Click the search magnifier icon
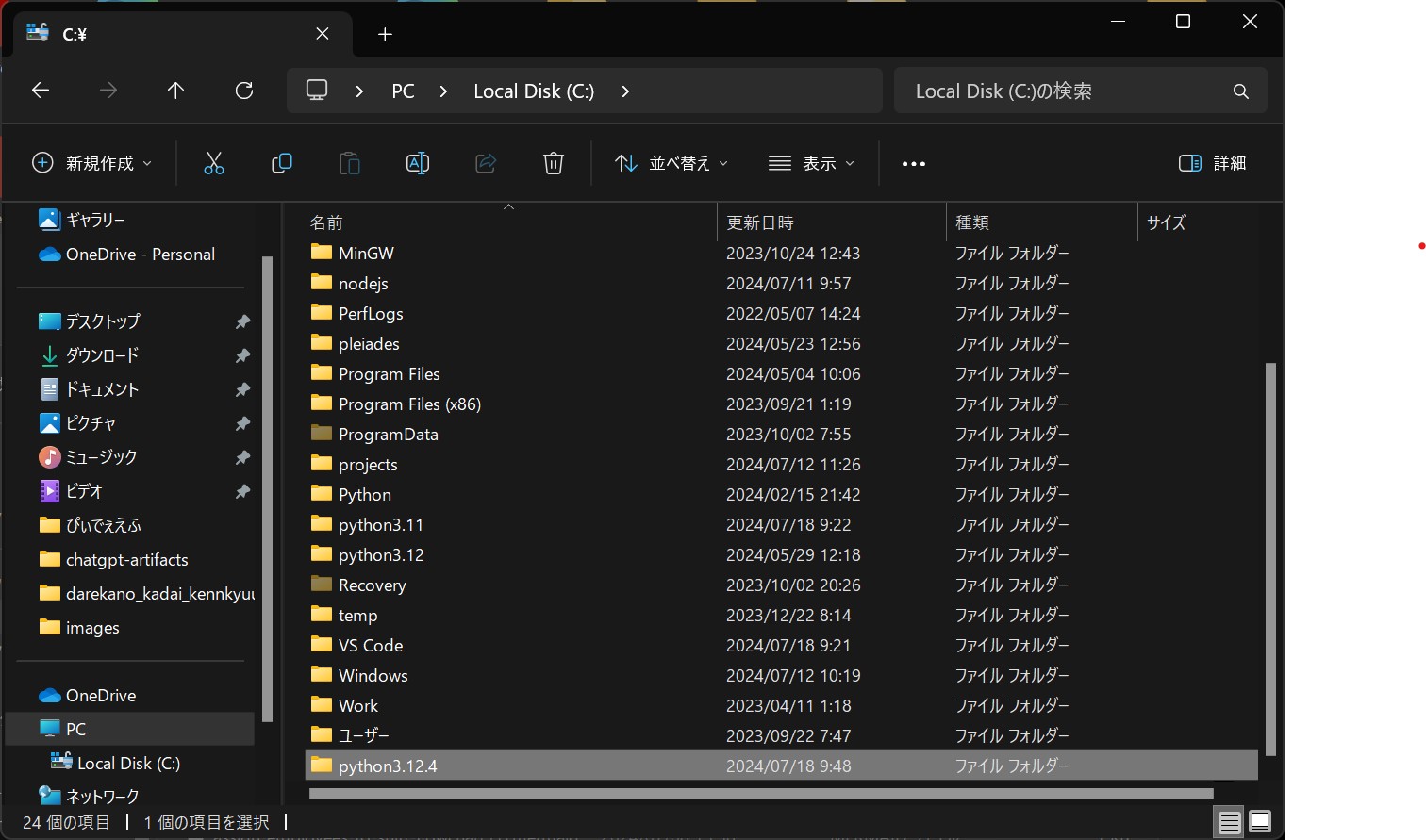 click(x=1241, y=91)
